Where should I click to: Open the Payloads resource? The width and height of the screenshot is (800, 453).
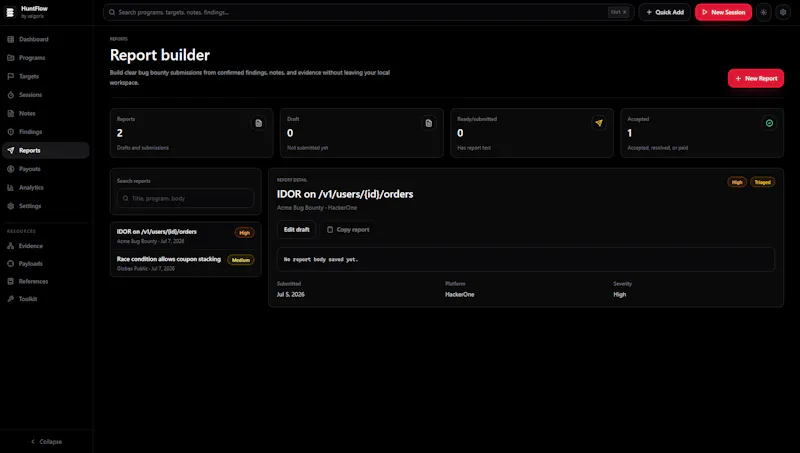[46, 264]
